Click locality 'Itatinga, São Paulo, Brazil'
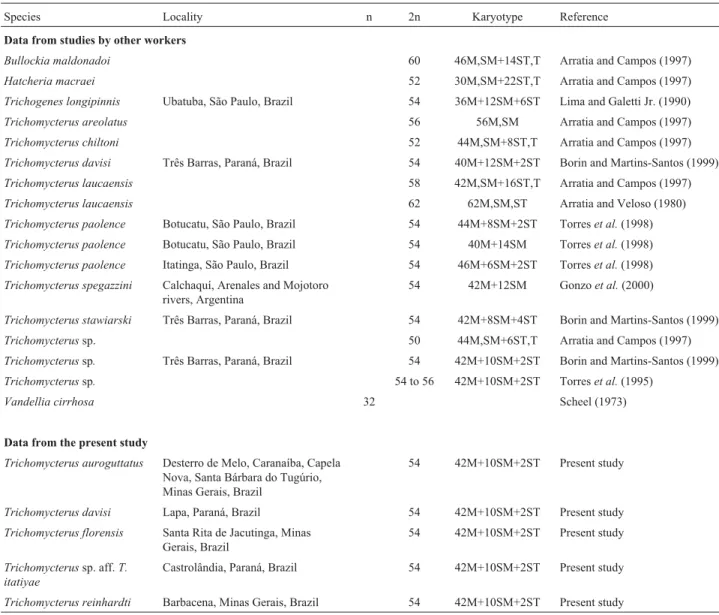This screenshot has width=719, height=615. coord(226,265)
